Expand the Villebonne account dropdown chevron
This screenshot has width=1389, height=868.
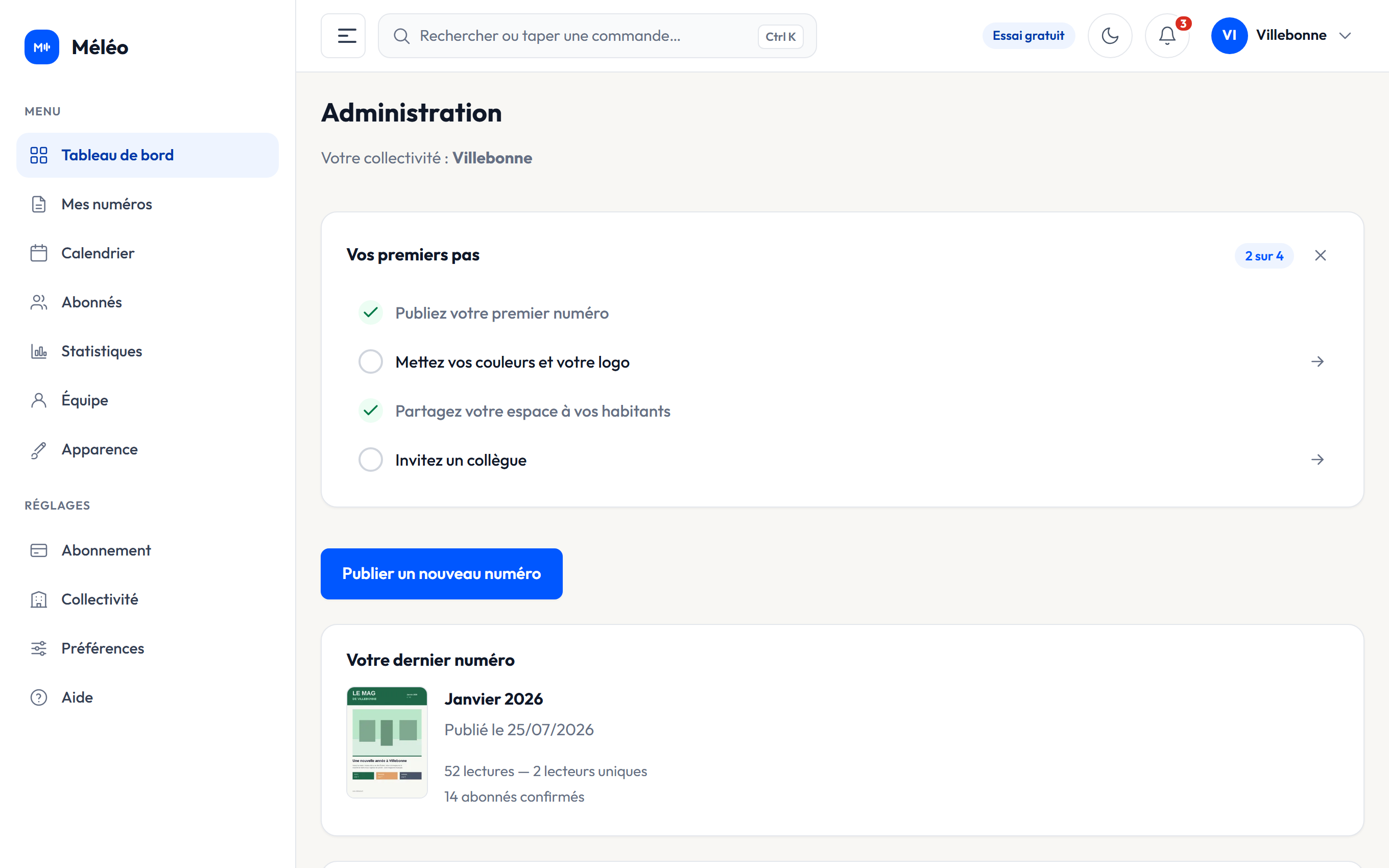[1345, 36]
